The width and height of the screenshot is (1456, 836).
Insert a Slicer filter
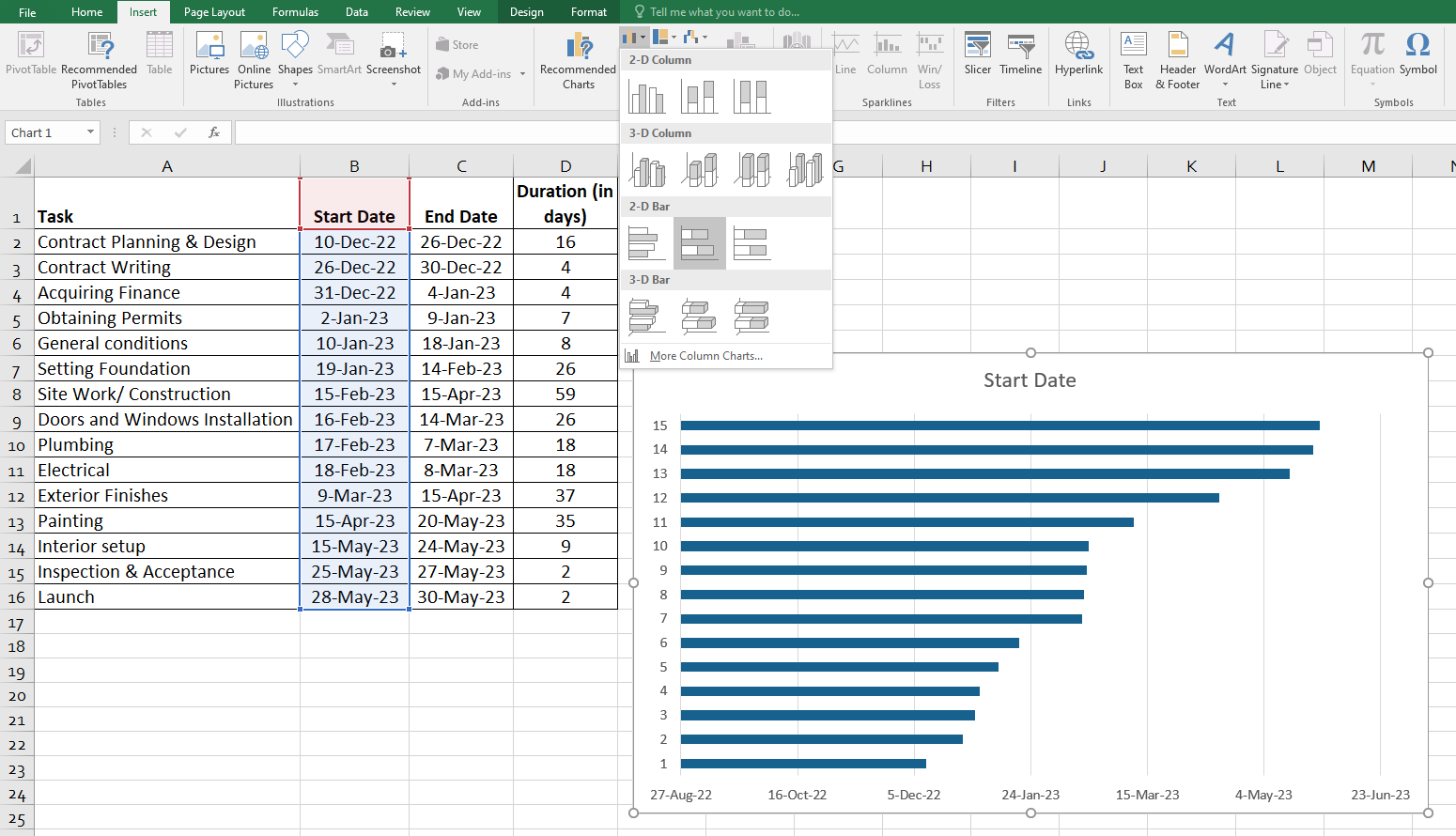977,54
